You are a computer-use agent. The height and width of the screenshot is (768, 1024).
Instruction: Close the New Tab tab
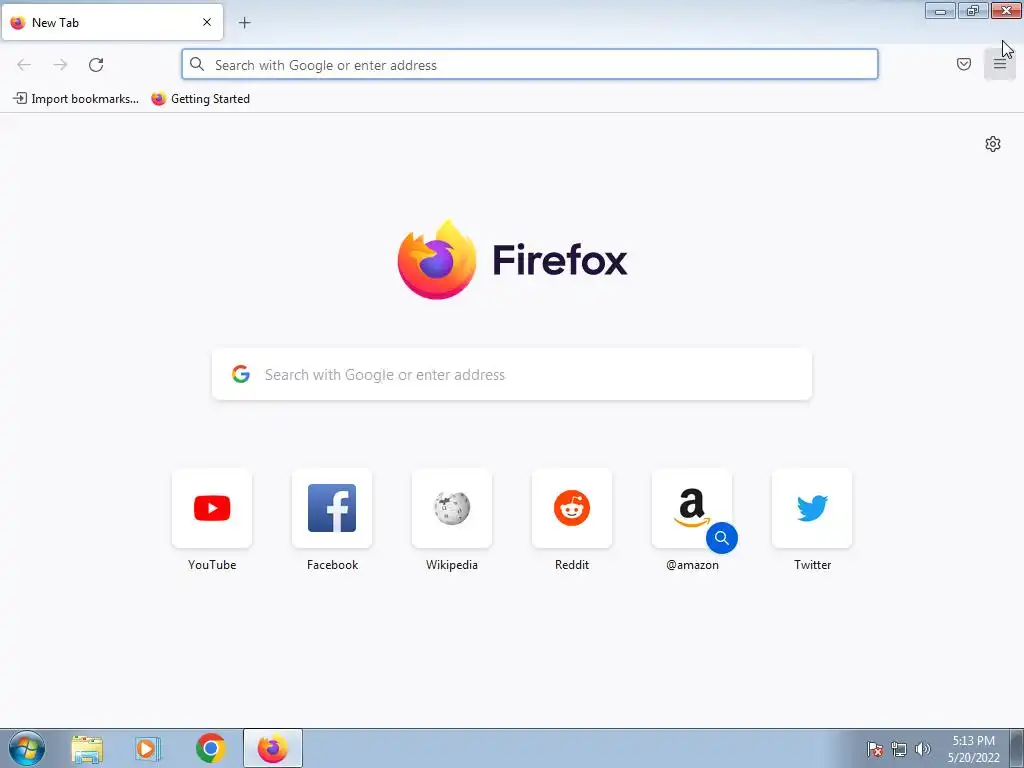click(x=207, y=22)
